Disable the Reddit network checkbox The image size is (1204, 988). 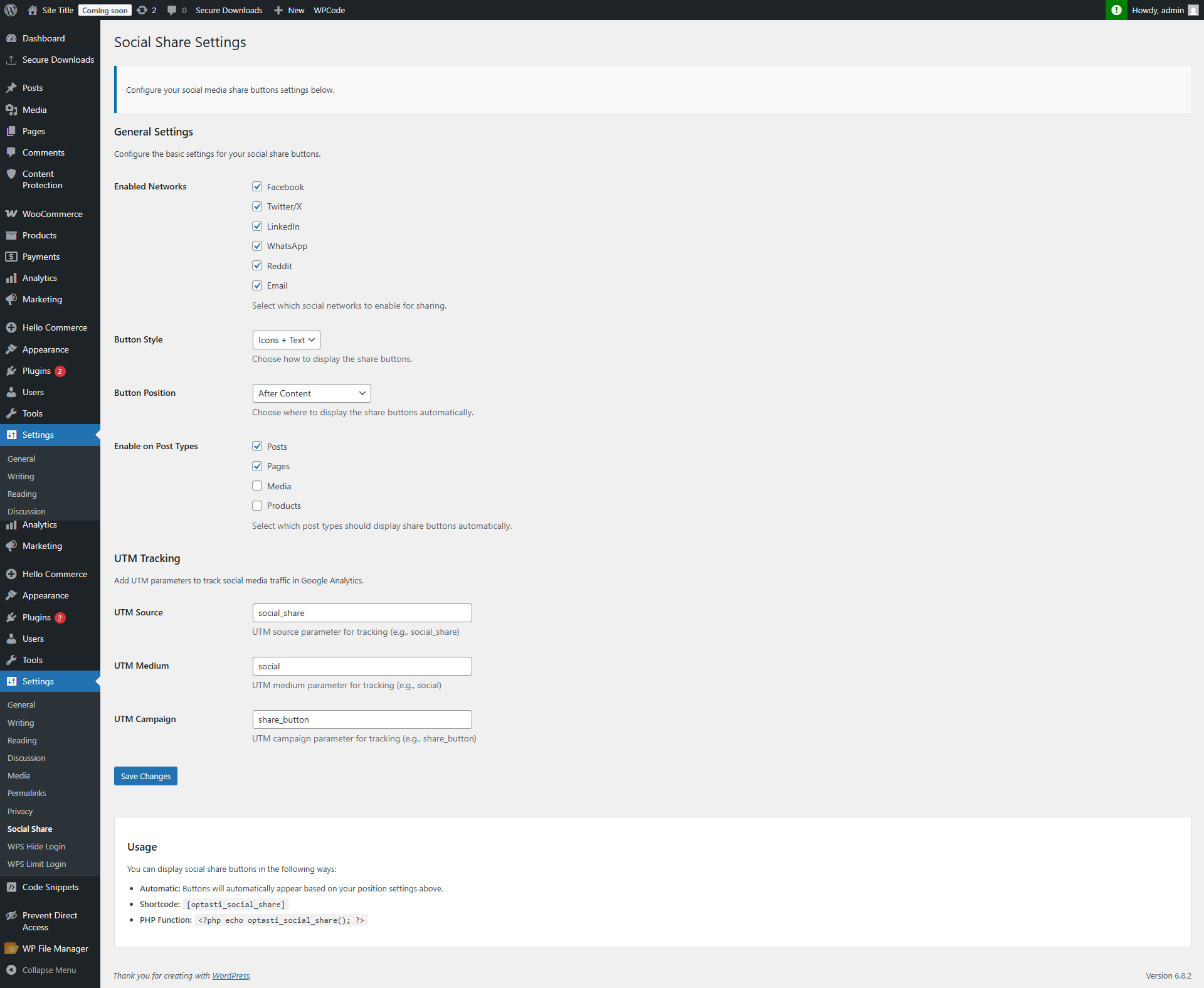point(257,266)
